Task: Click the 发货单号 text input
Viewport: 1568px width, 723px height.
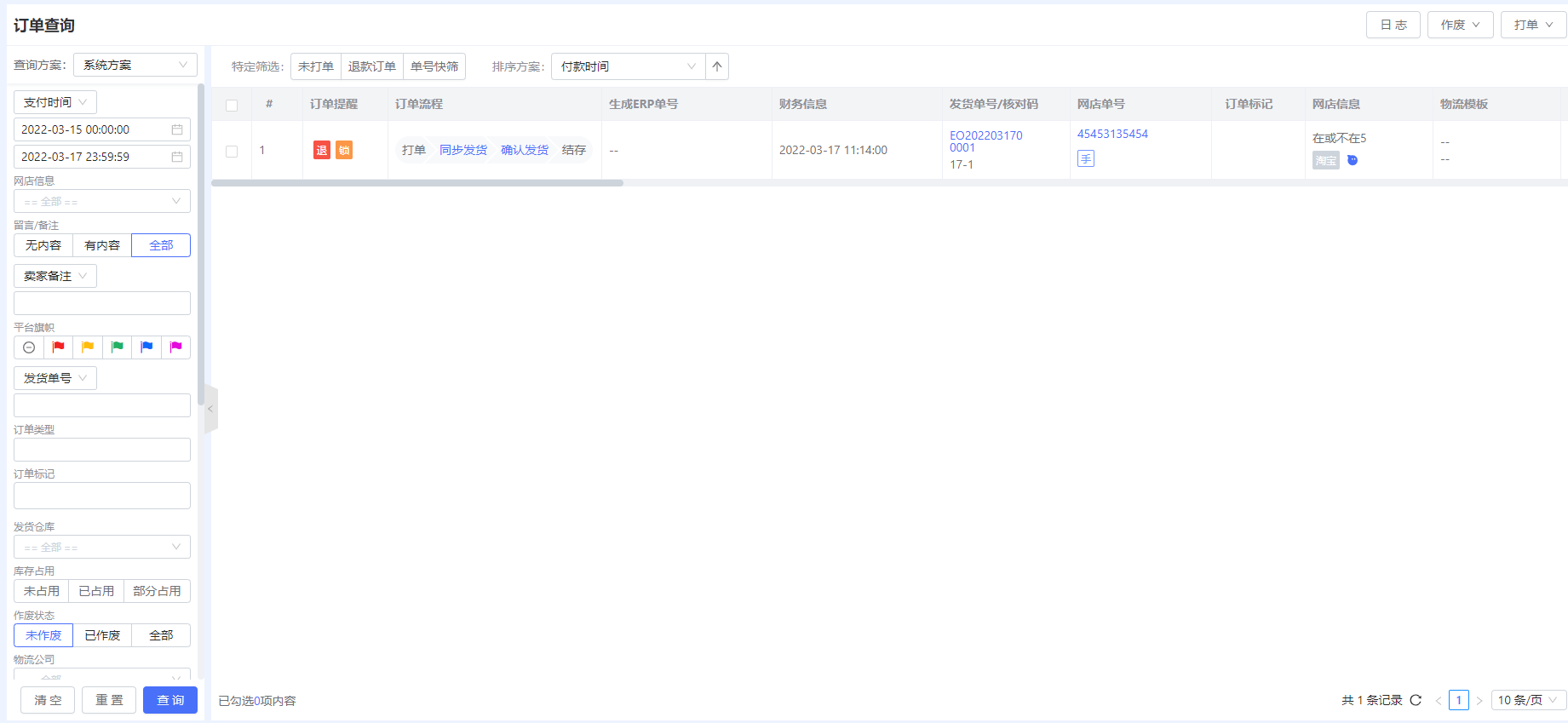Action: (x=102, y=405)
